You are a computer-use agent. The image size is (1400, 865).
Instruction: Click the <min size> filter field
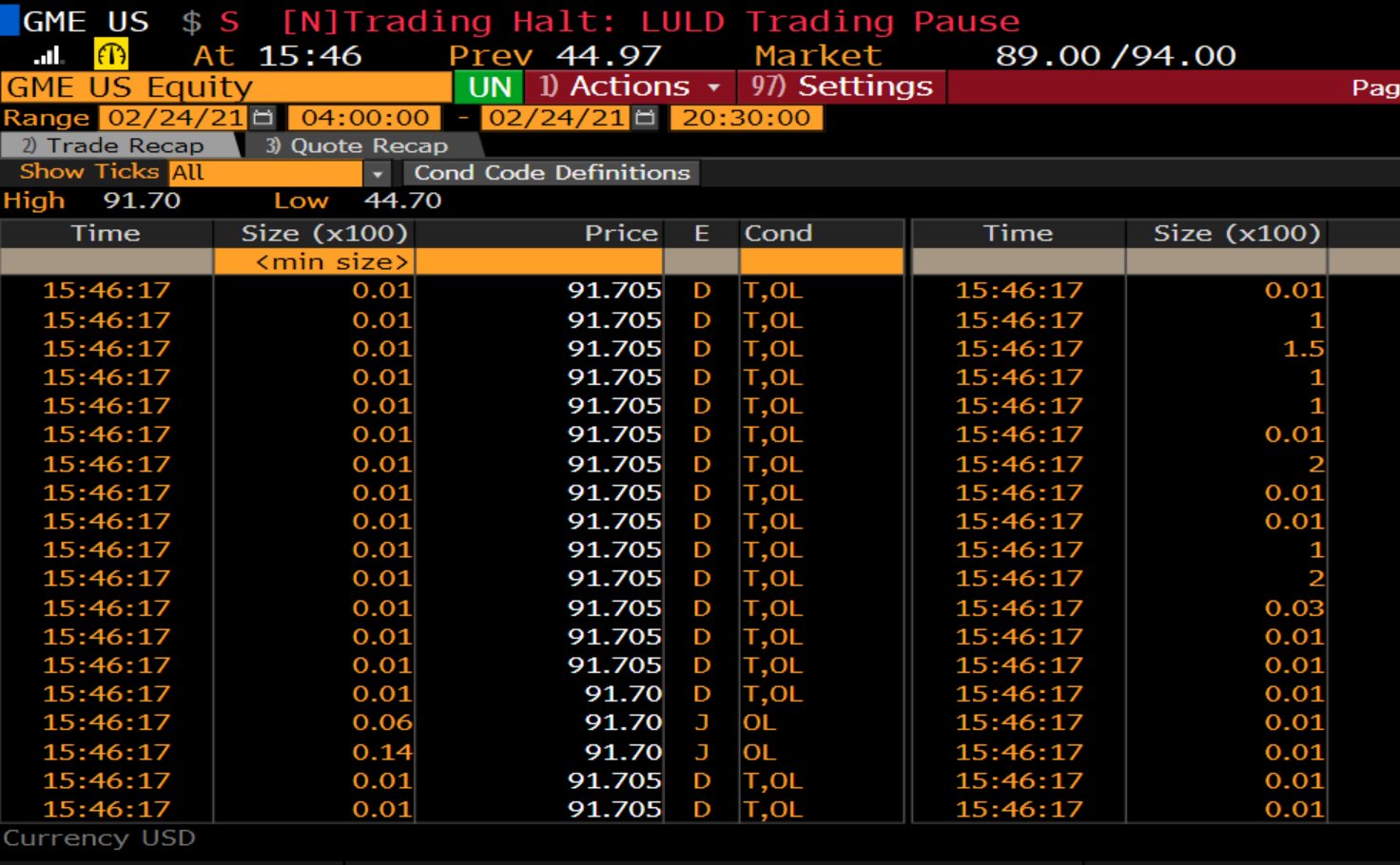click(x=314, y=262)
